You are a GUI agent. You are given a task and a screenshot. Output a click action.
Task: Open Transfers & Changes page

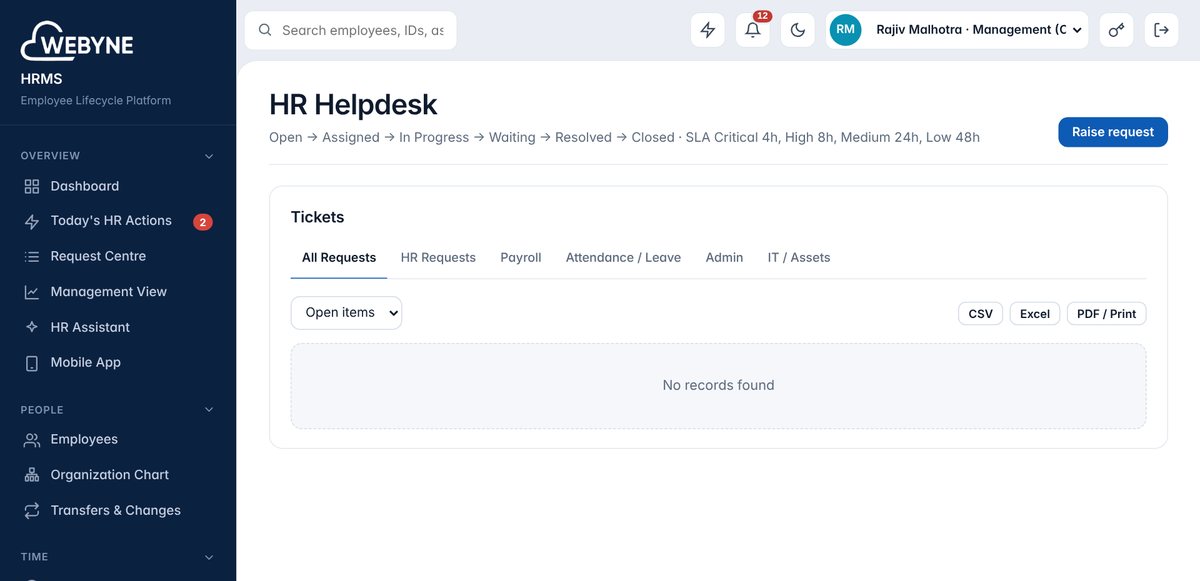(x=118, y=511)
